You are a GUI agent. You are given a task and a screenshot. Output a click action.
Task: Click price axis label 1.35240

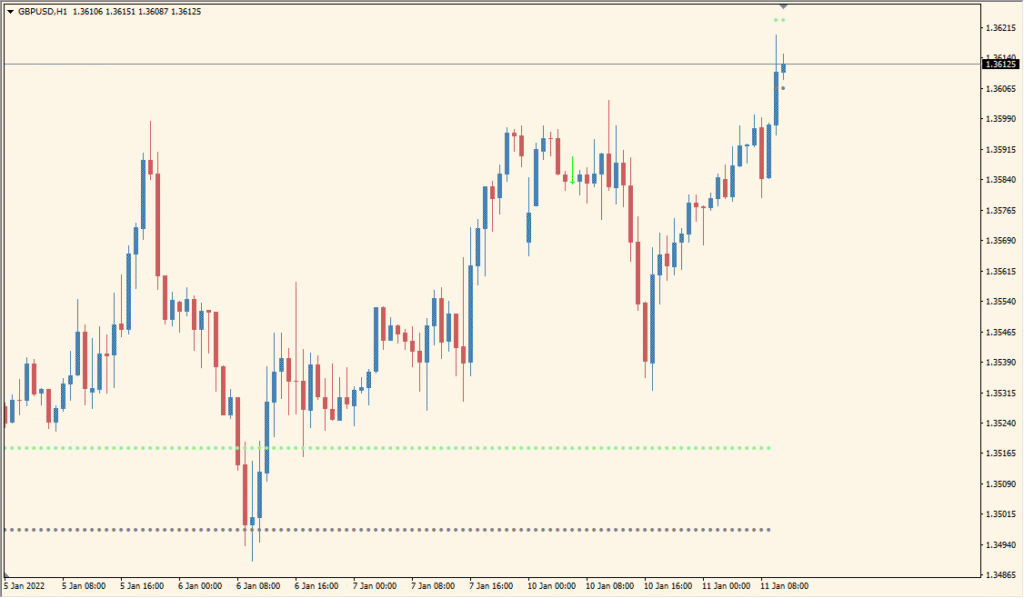[x=1000, y=423]
